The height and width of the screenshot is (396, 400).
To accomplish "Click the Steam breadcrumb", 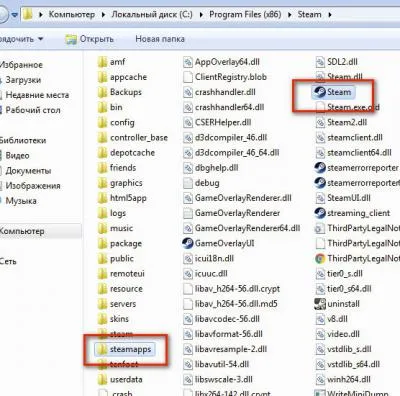I will coord(309,15).
